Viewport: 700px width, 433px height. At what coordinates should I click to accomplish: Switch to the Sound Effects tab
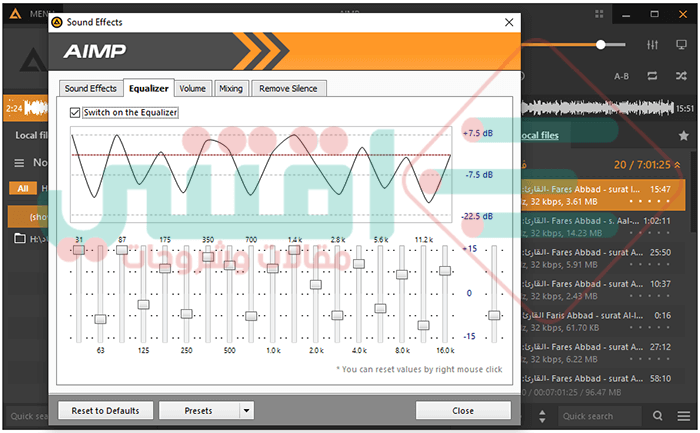[91, 88]
